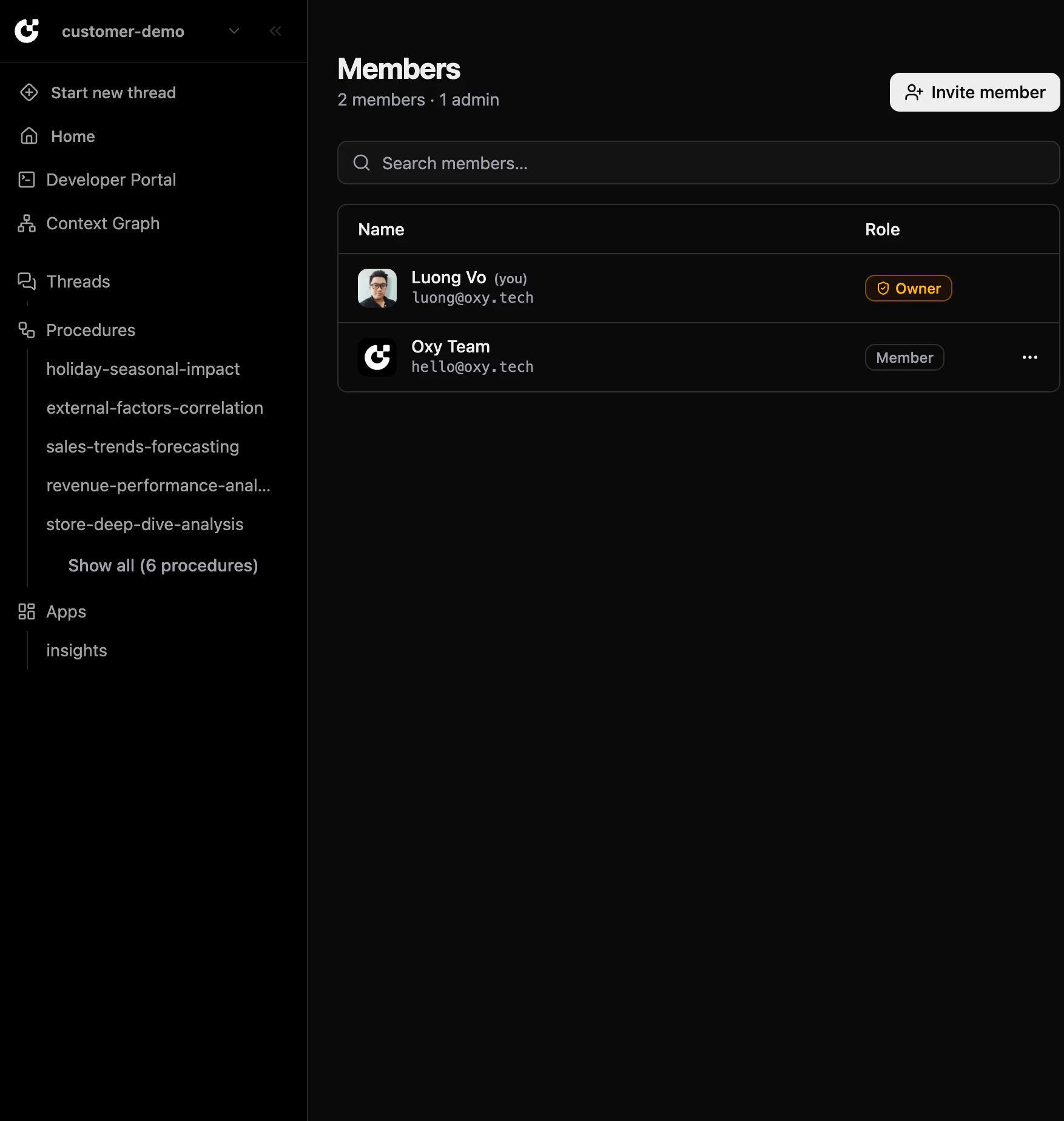Screen dimensions: 1064x1121
Task: Select the sales-trends-forecasting procedure
Action: tap(142, 446)
